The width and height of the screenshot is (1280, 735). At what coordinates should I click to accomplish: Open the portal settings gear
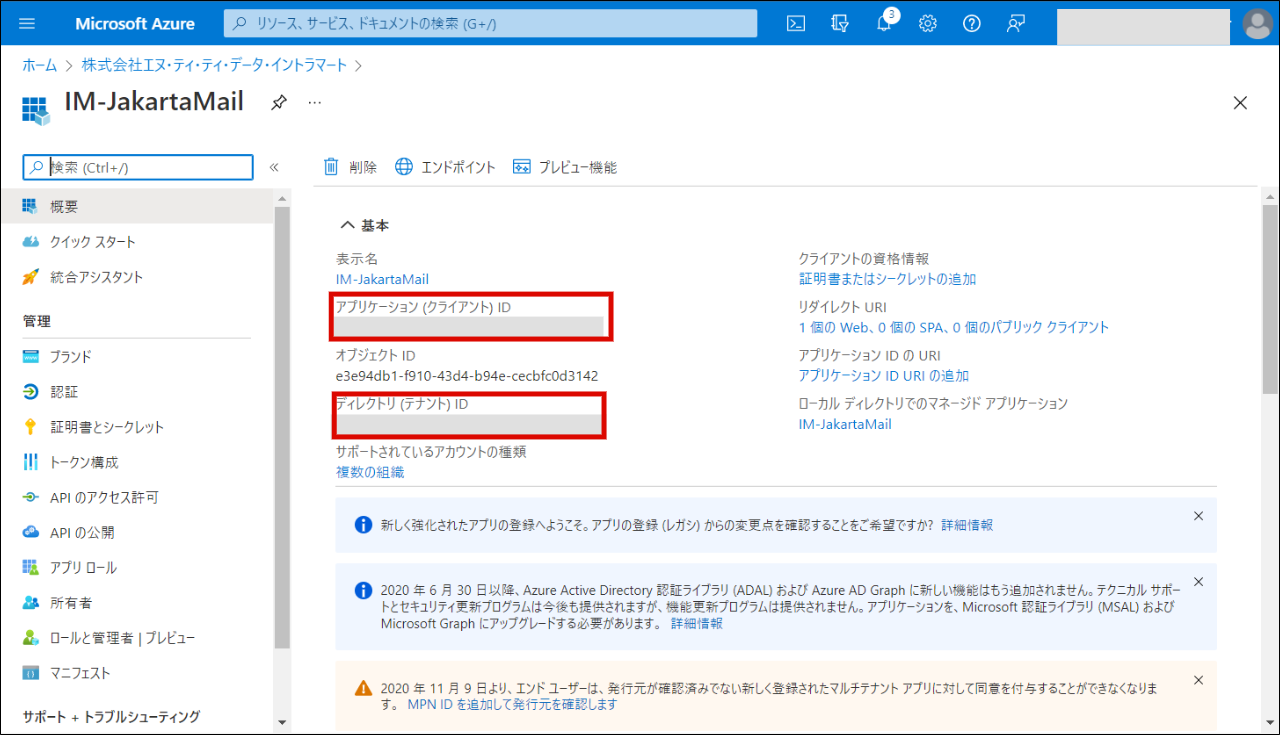click(928, 23)
